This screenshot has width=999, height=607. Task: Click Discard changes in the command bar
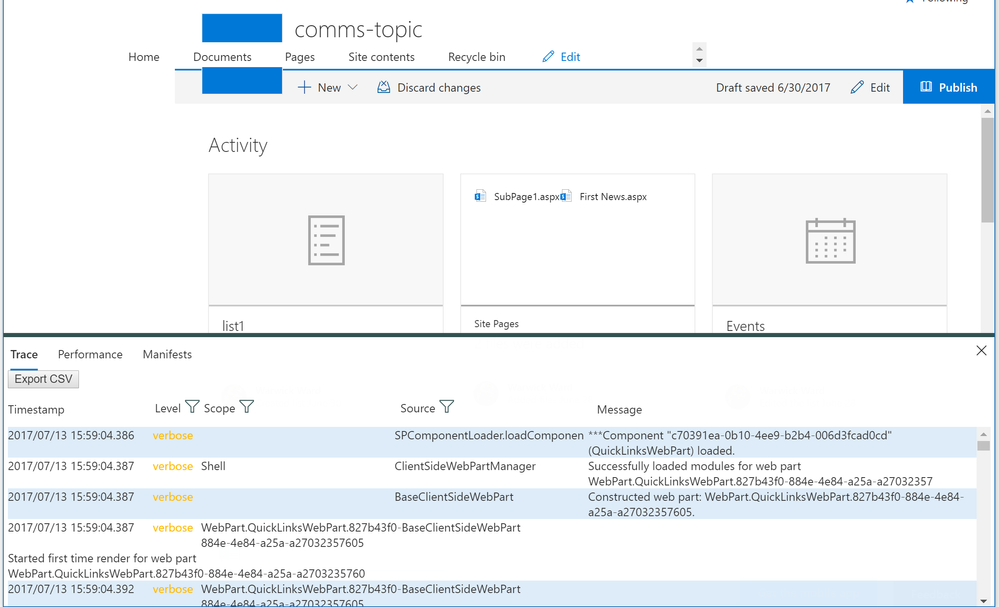coord(429,87)
